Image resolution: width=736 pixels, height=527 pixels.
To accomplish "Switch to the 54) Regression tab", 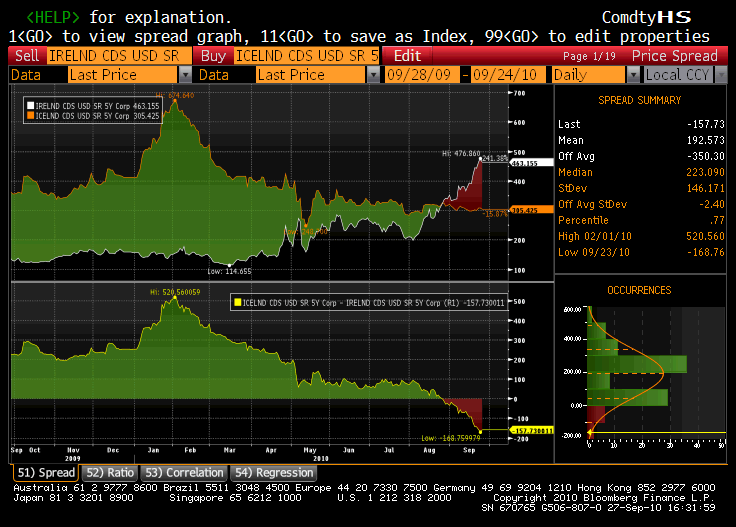I will (274, 473).
